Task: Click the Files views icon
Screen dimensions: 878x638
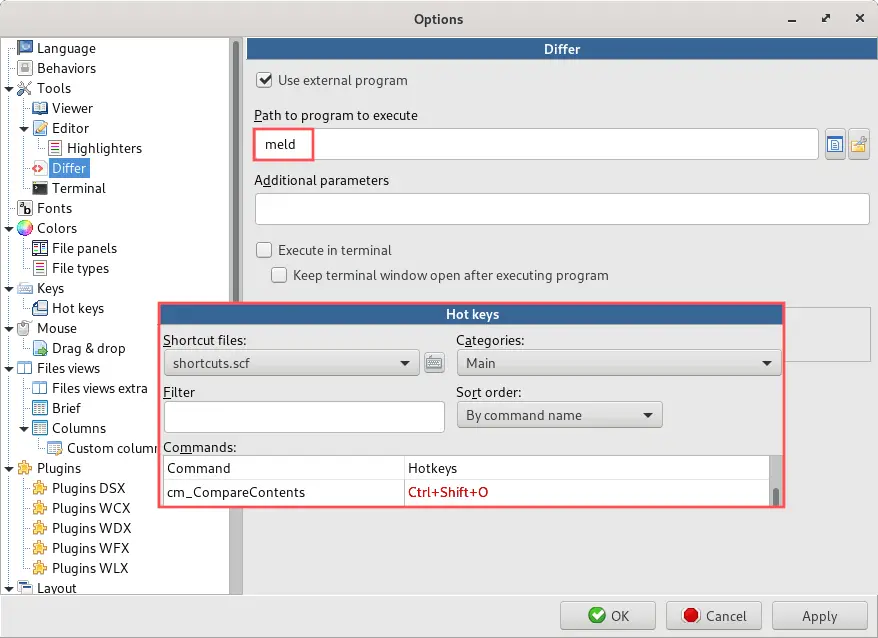Action: click(x=25, y=369)
